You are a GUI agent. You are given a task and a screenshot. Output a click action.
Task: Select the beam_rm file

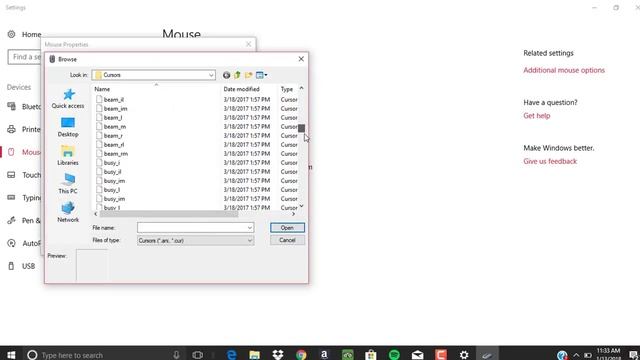pyautogui.click(x=116, y=153)
